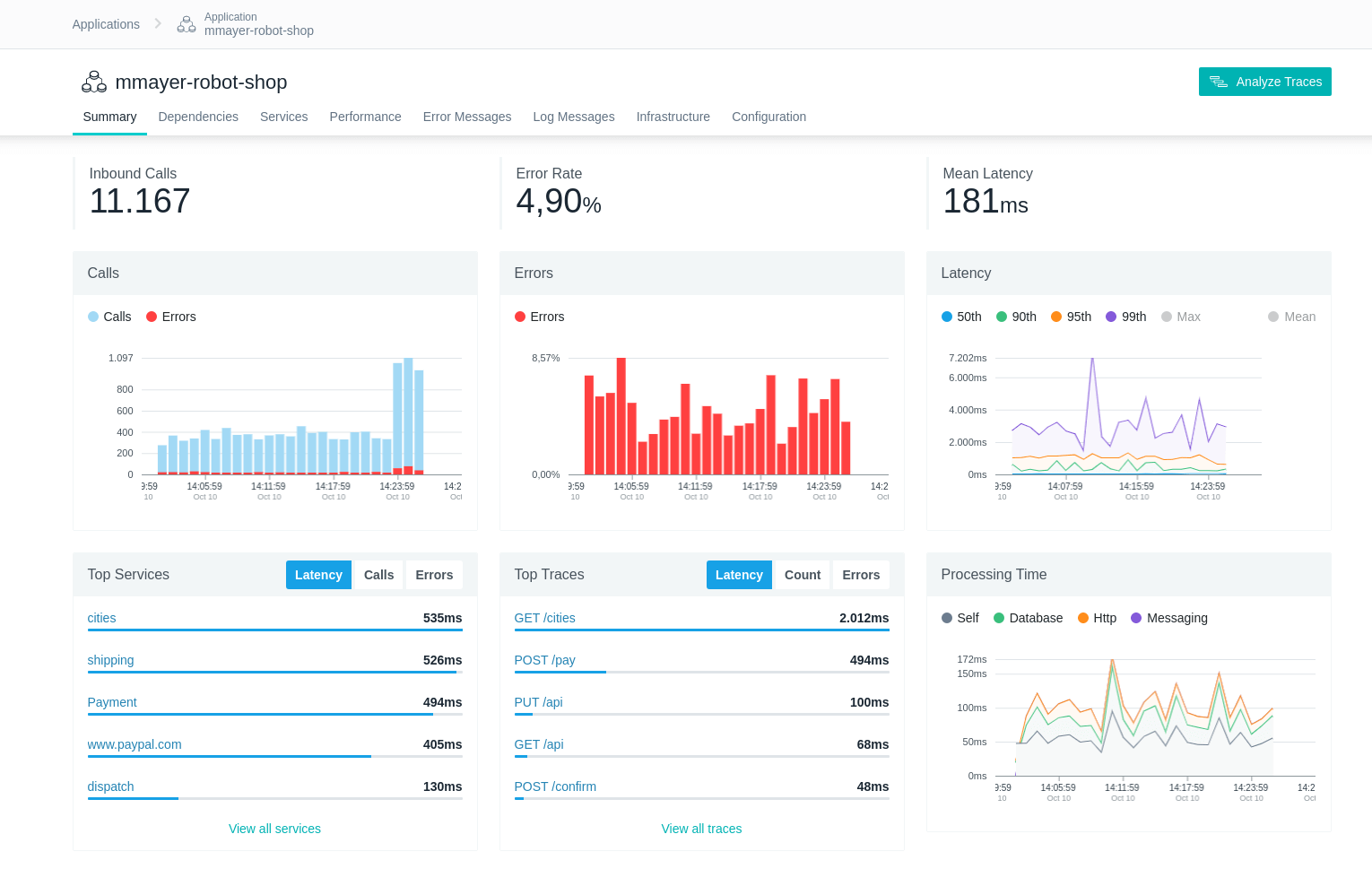
Task: Toggle Messaging series in Processing Time
Action: pyautogui.click(x=1168, y=618)
